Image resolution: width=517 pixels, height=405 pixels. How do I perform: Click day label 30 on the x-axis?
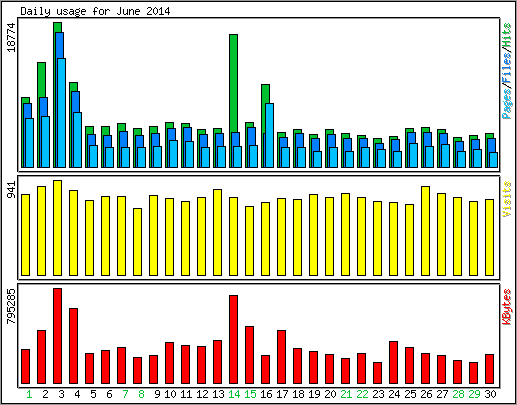(x=490, y=395)
